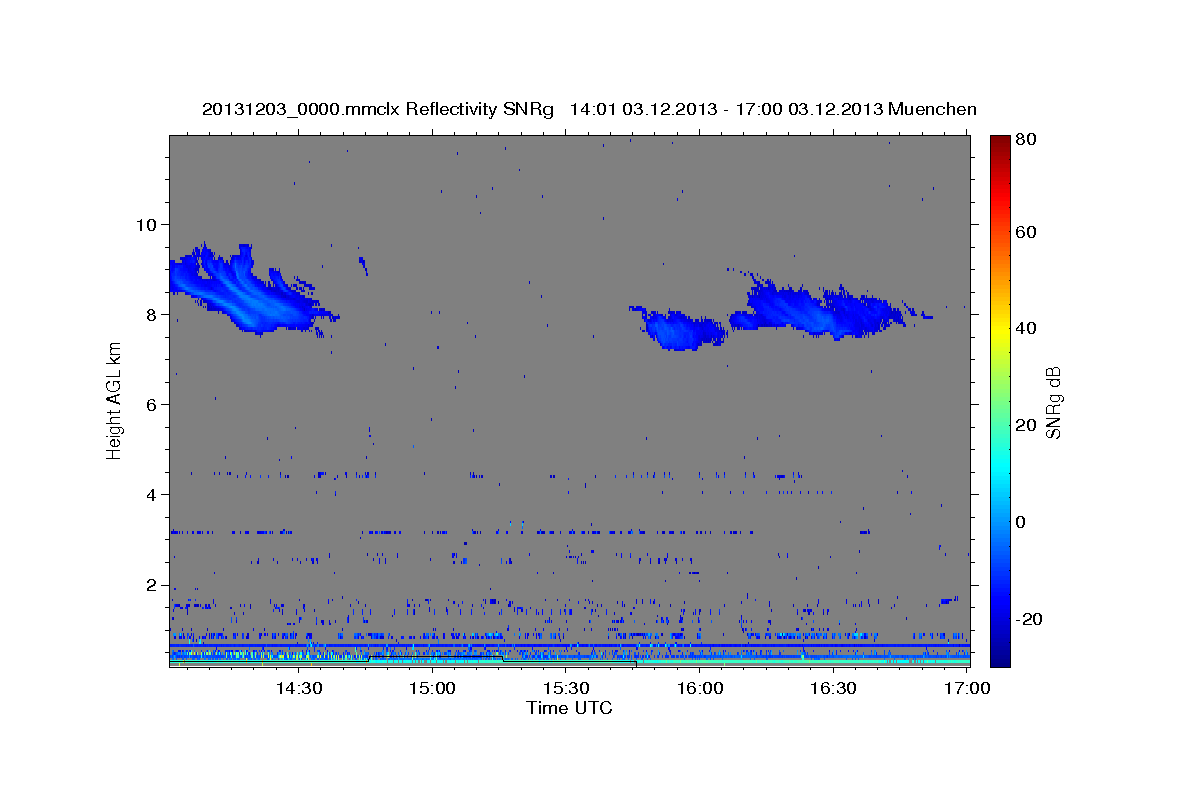Click the height tick label 10

coord(145,224)
